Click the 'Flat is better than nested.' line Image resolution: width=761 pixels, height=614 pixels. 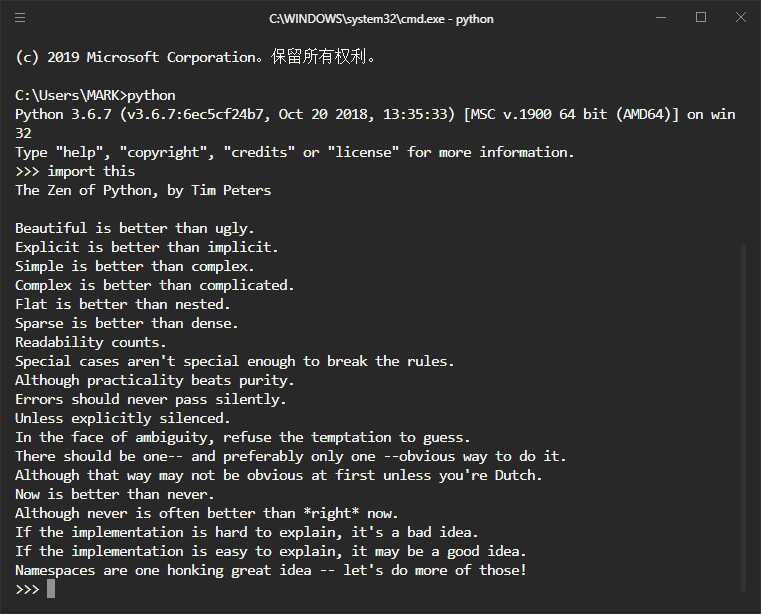pyautogui.click(x=123, y=304)
